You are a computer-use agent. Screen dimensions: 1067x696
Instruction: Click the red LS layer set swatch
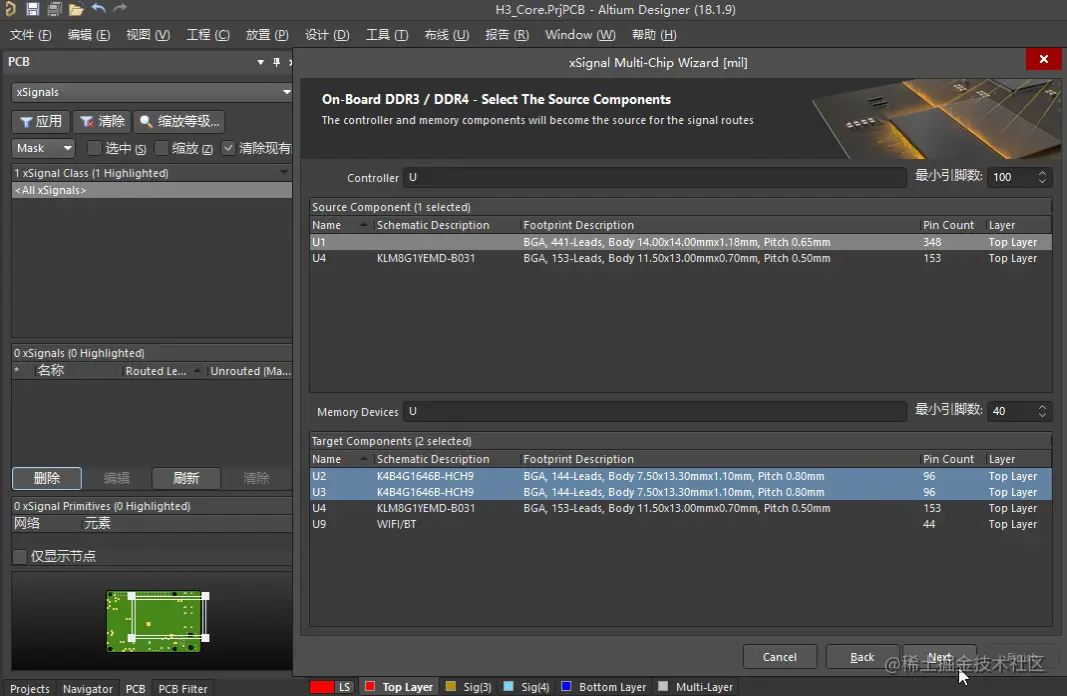tap(322, 687)
